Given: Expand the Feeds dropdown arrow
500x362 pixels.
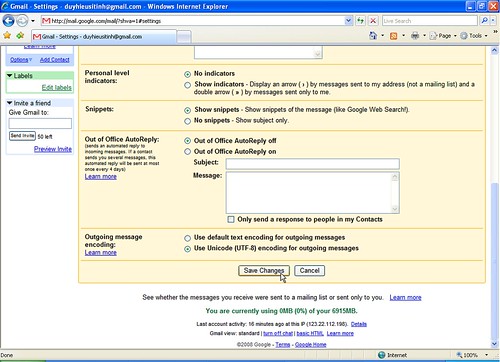Looking at the screenshot, I should [x=403, y=35].
